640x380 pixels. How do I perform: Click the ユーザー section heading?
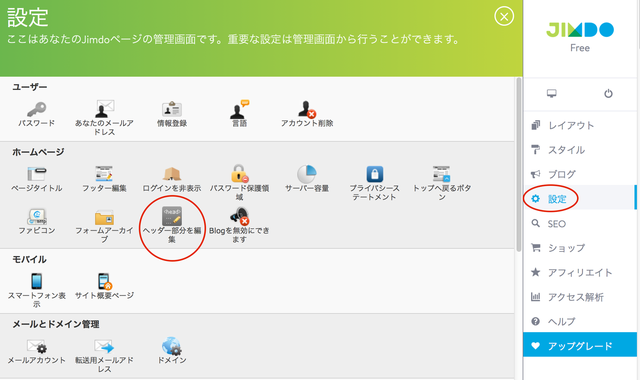29,87
